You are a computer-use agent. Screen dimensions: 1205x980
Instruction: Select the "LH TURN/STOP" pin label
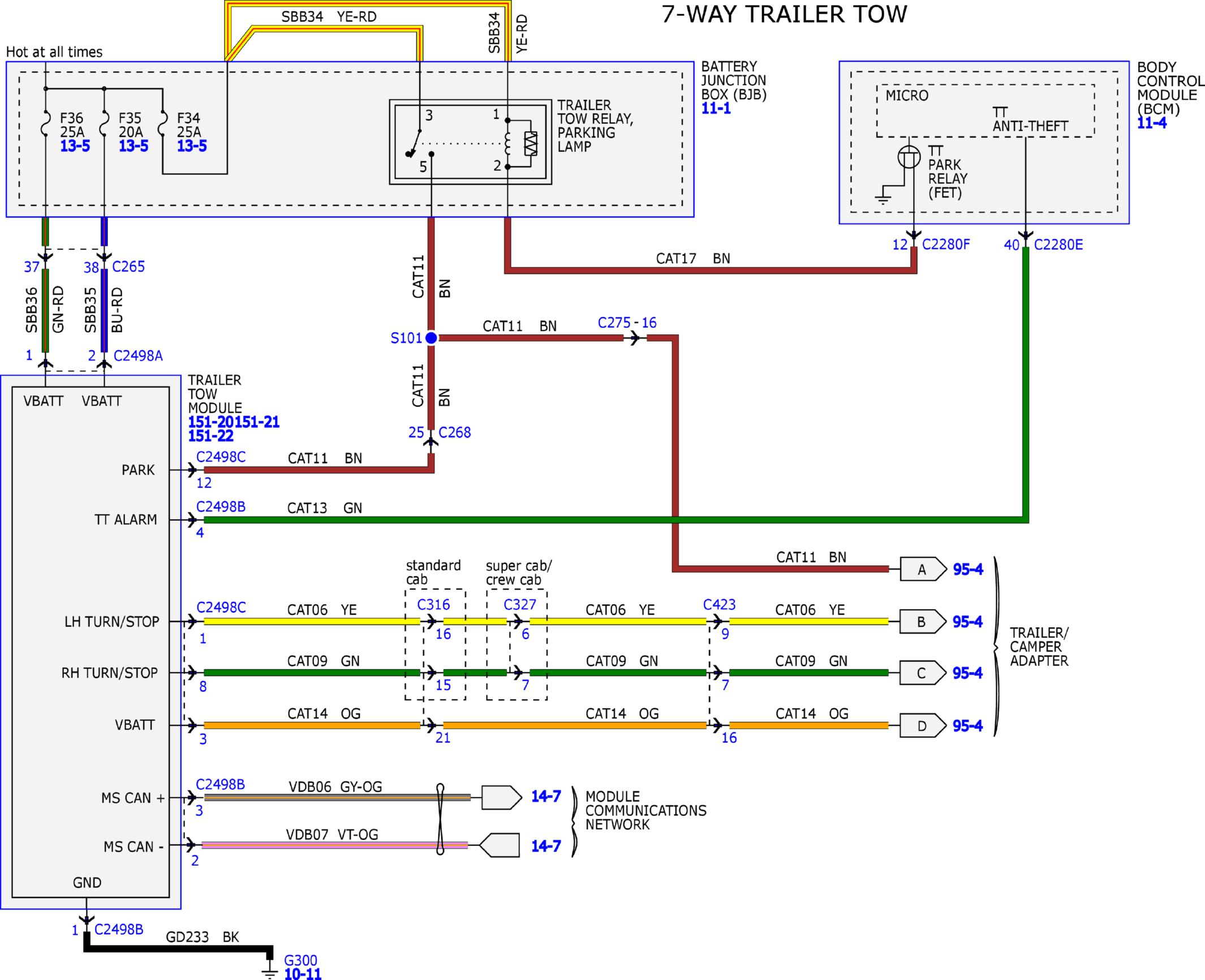(x=112, y=622)
